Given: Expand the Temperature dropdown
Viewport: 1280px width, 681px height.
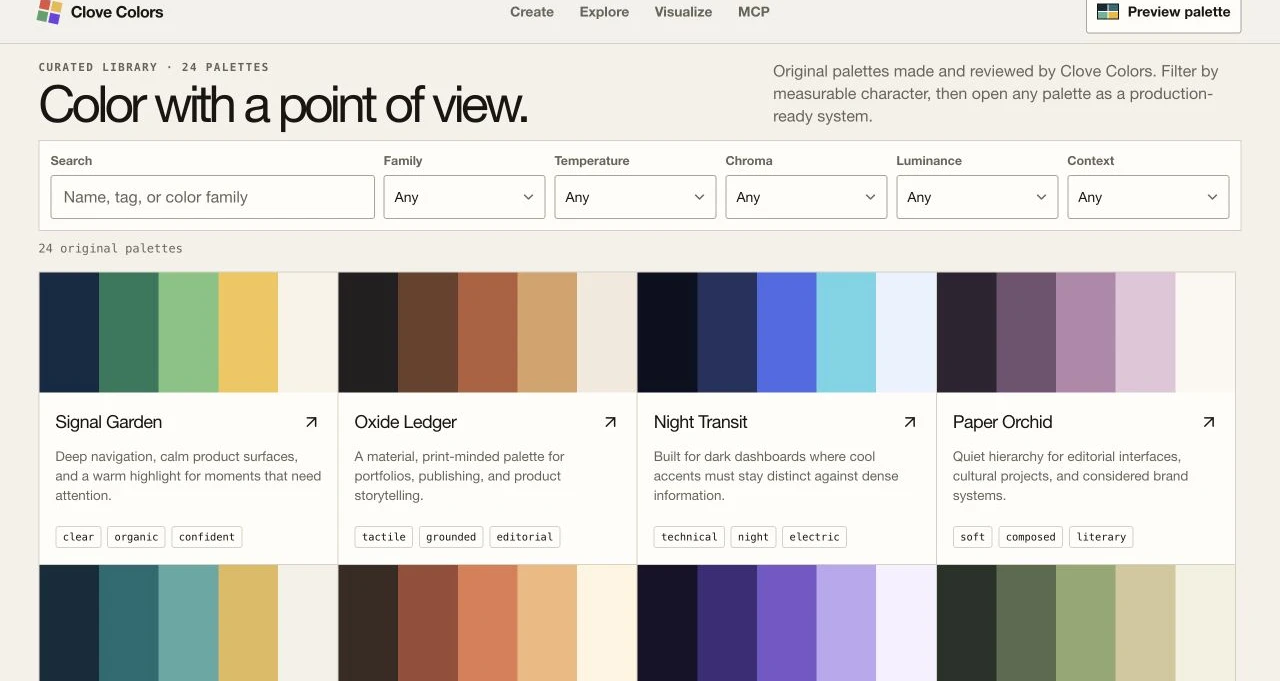Looking at the screenshot, I should tap(635, 197).
